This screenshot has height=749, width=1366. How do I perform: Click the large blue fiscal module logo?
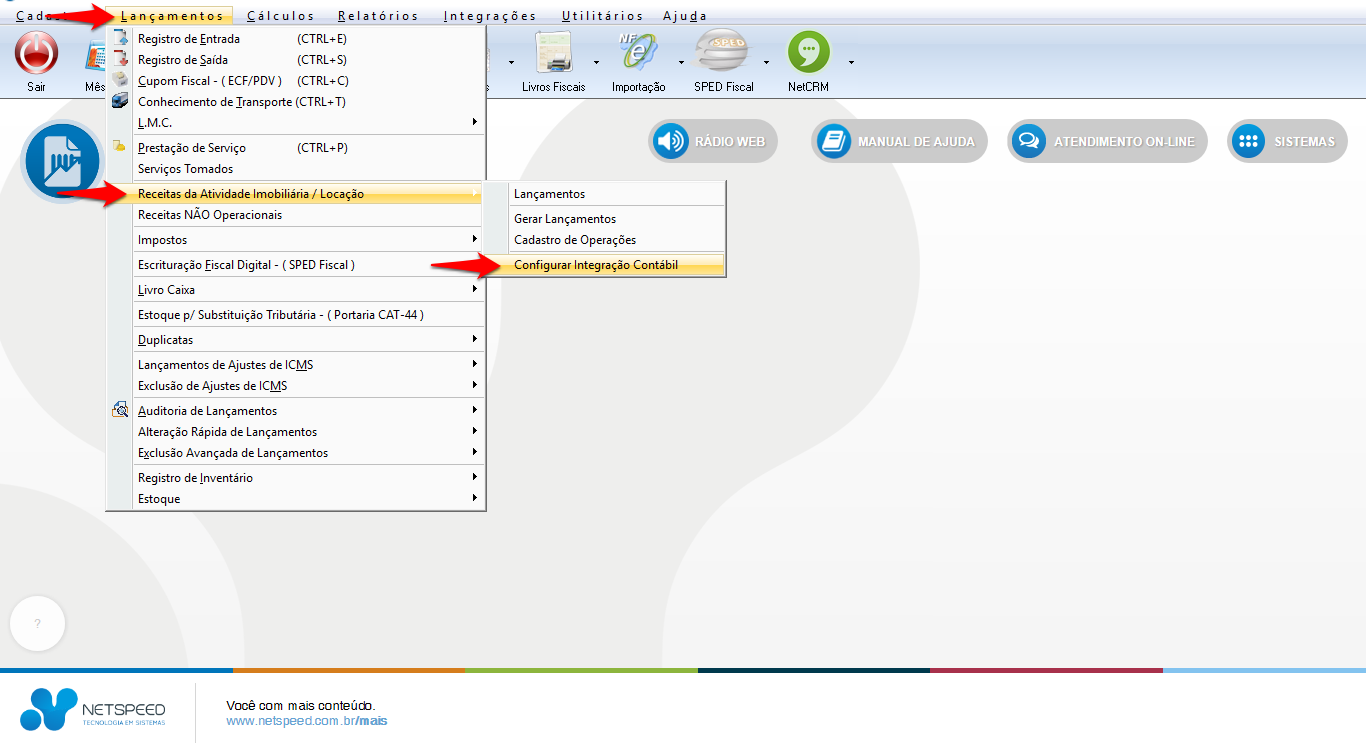62,161
